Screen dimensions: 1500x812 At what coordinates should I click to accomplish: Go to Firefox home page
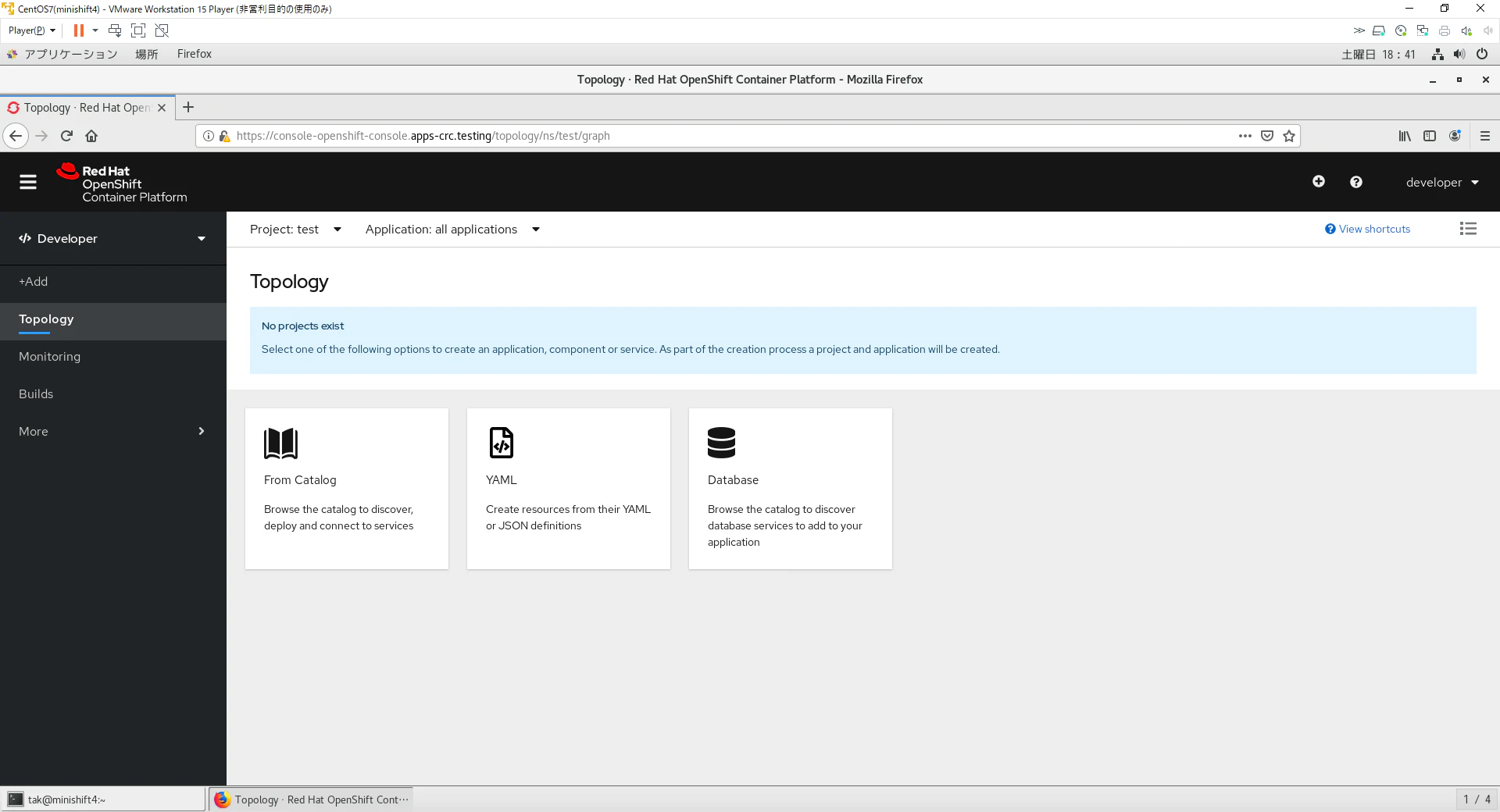(91, 136)
